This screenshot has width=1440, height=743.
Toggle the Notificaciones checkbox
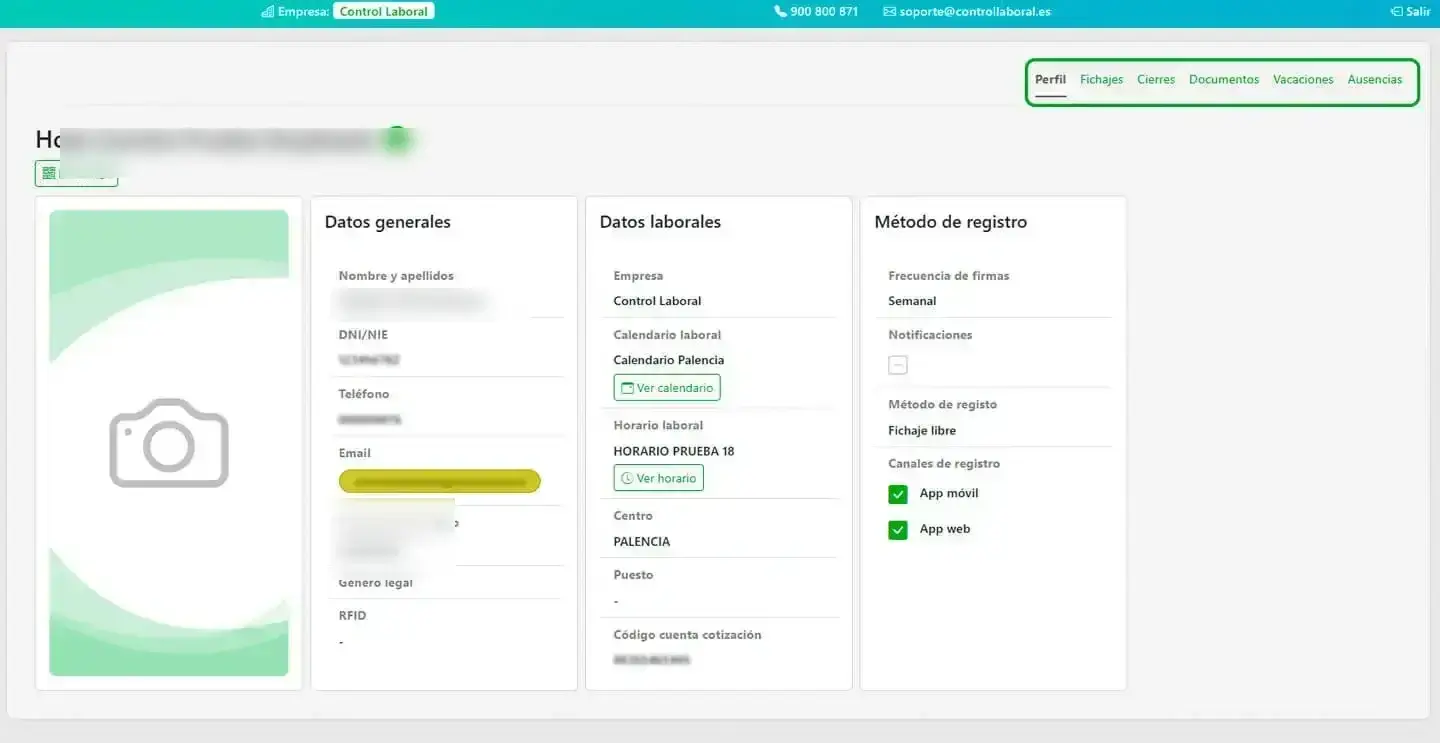click(898, 365)
